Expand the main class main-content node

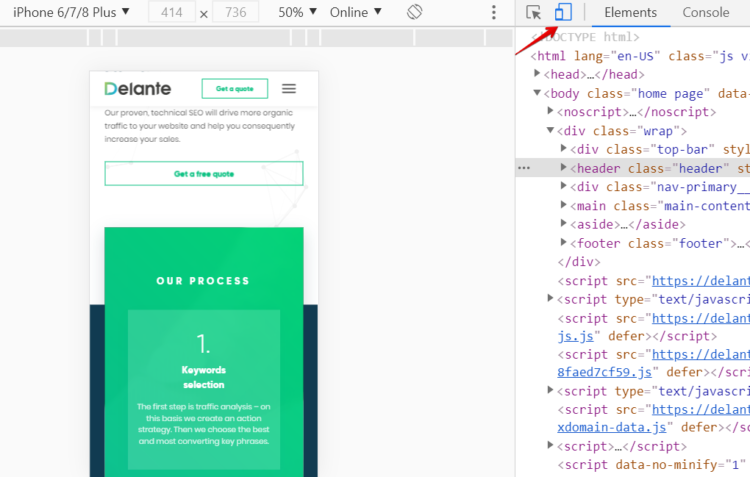tap(563, 205)
